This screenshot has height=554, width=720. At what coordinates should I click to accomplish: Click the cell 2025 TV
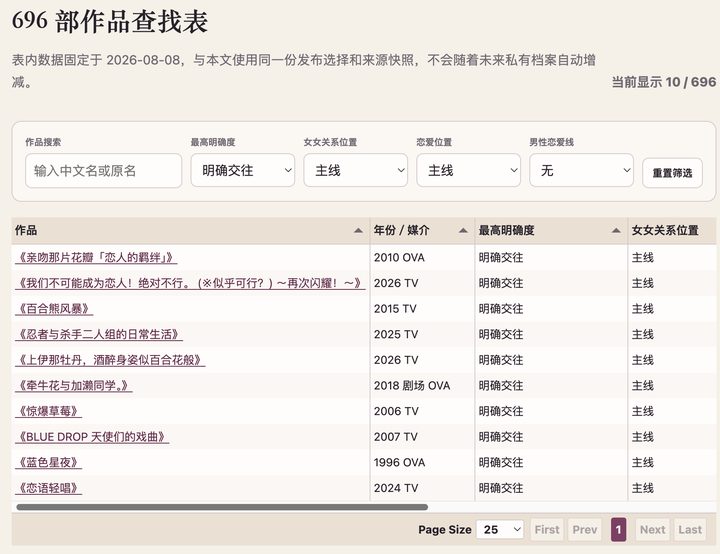click(422, 334)
